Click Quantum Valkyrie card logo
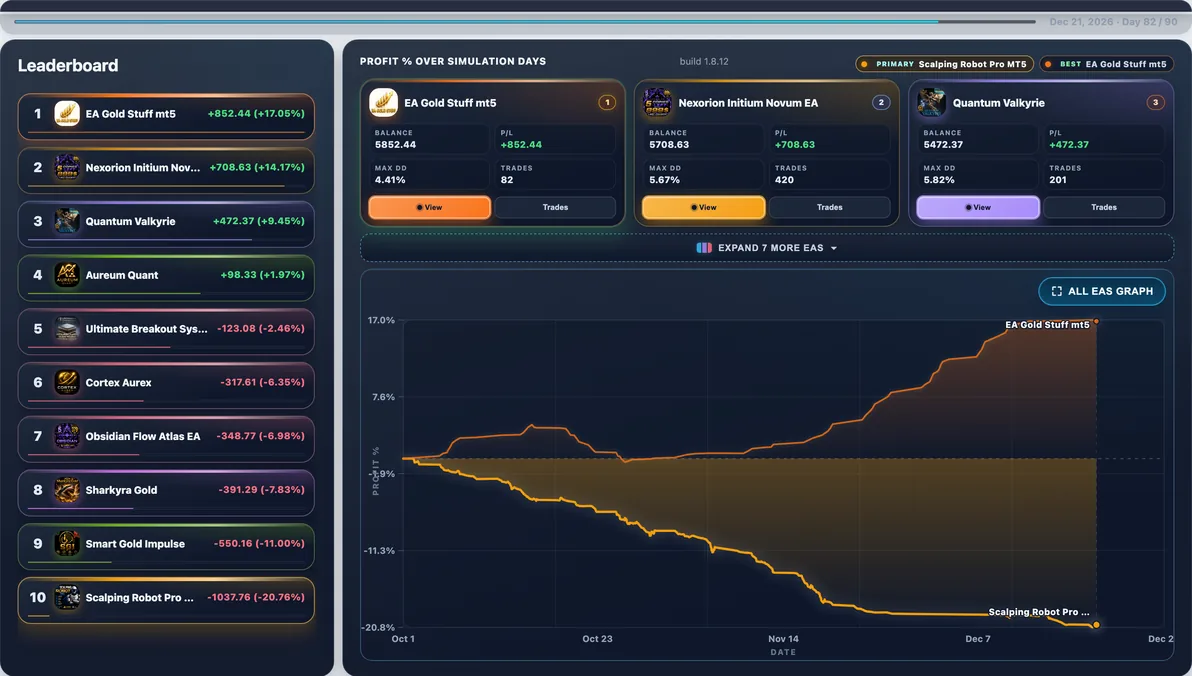 pos(931,103)
